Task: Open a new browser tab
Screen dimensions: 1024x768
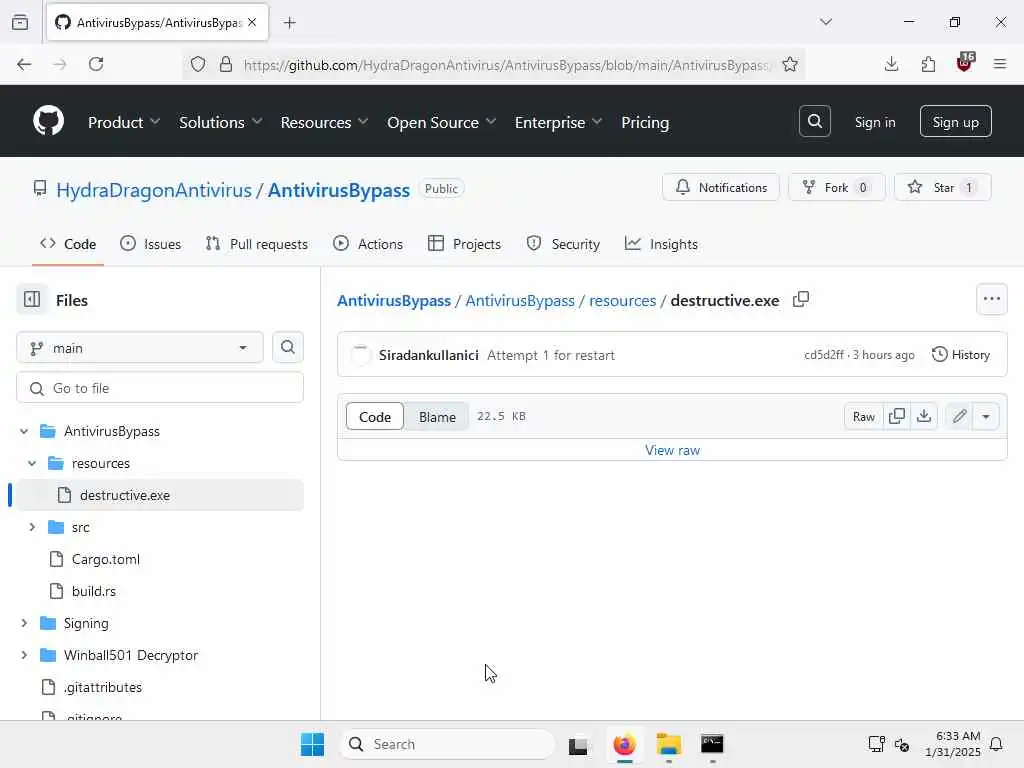Action: (x=290, y=23)
